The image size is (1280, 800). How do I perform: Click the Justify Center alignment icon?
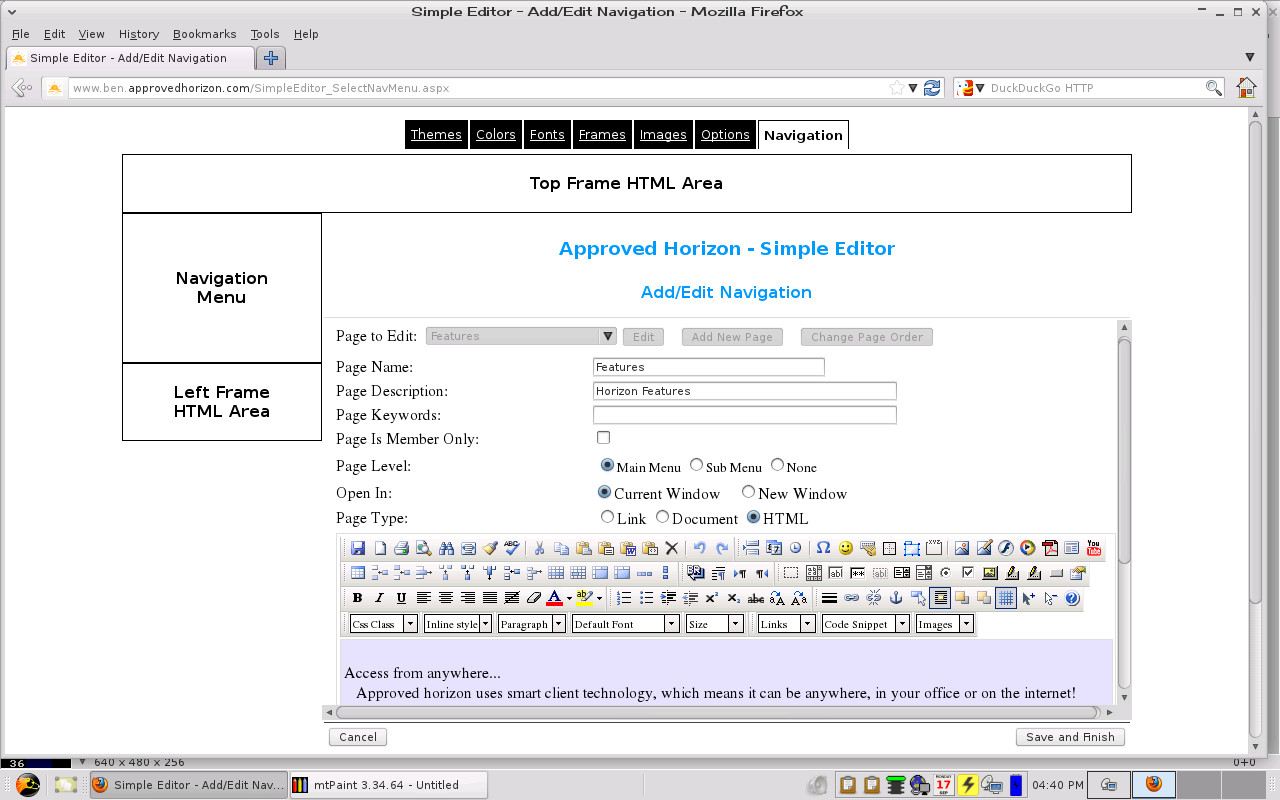(446, 598)
